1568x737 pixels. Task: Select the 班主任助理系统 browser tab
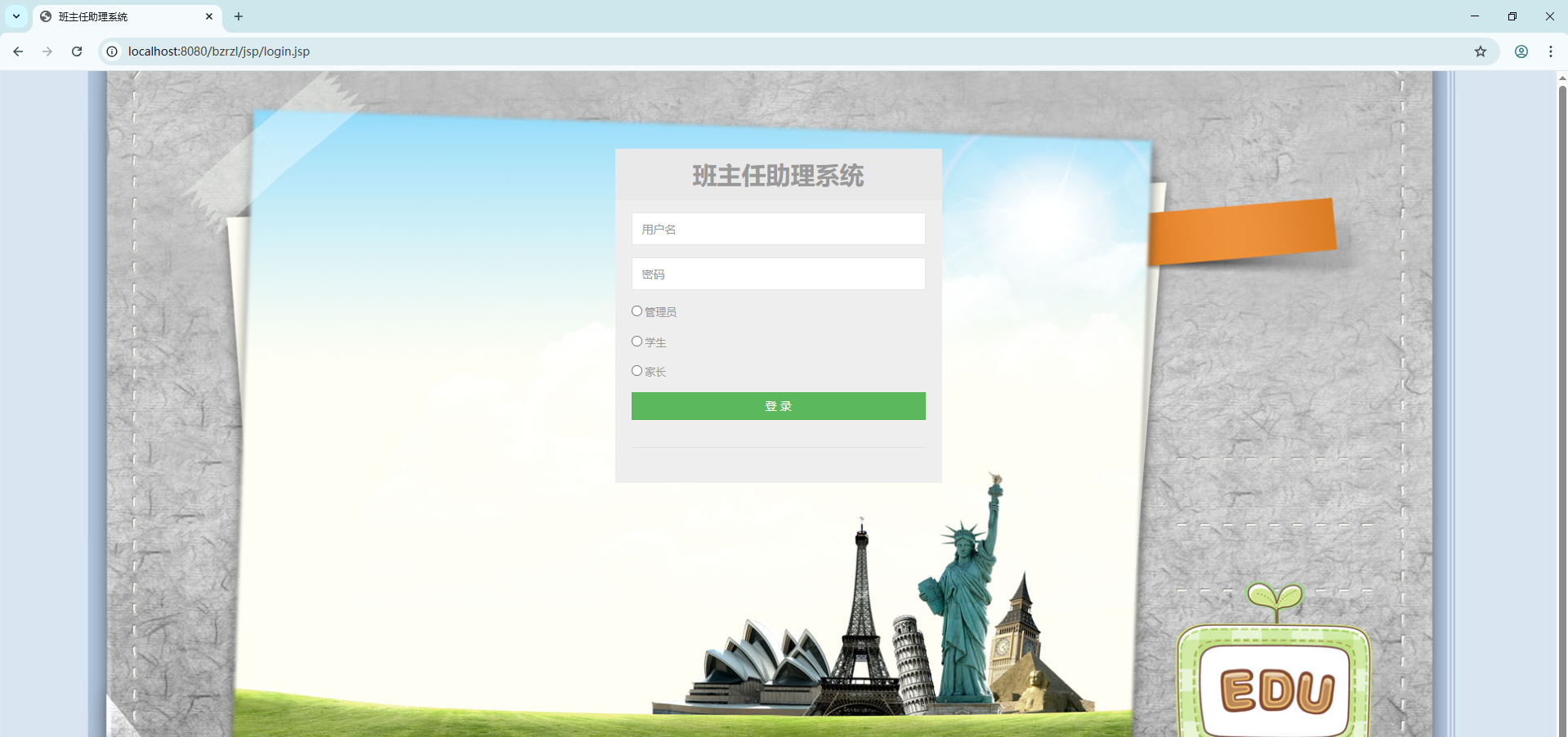point(127,16)
